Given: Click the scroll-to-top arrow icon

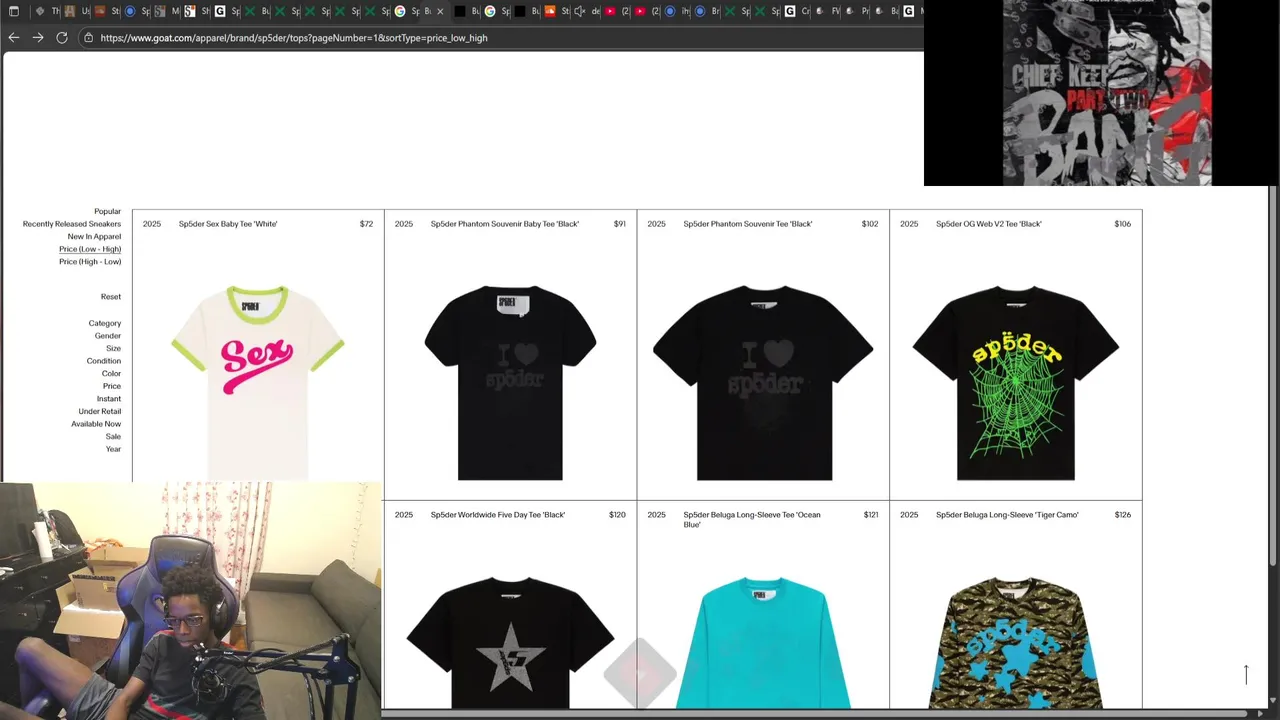Looking at the screenshot, I should coord(1246,675).
